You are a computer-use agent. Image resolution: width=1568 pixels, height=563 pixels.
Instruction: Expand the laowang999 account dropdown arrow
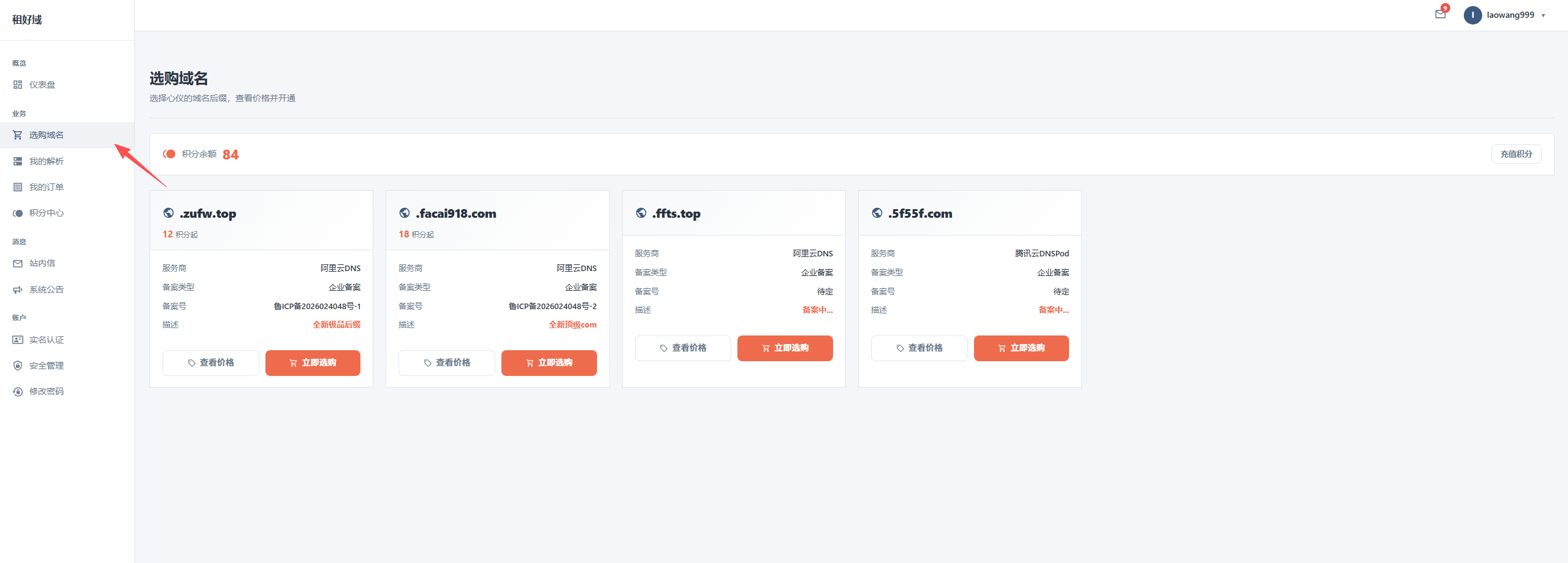(1543, 15)
